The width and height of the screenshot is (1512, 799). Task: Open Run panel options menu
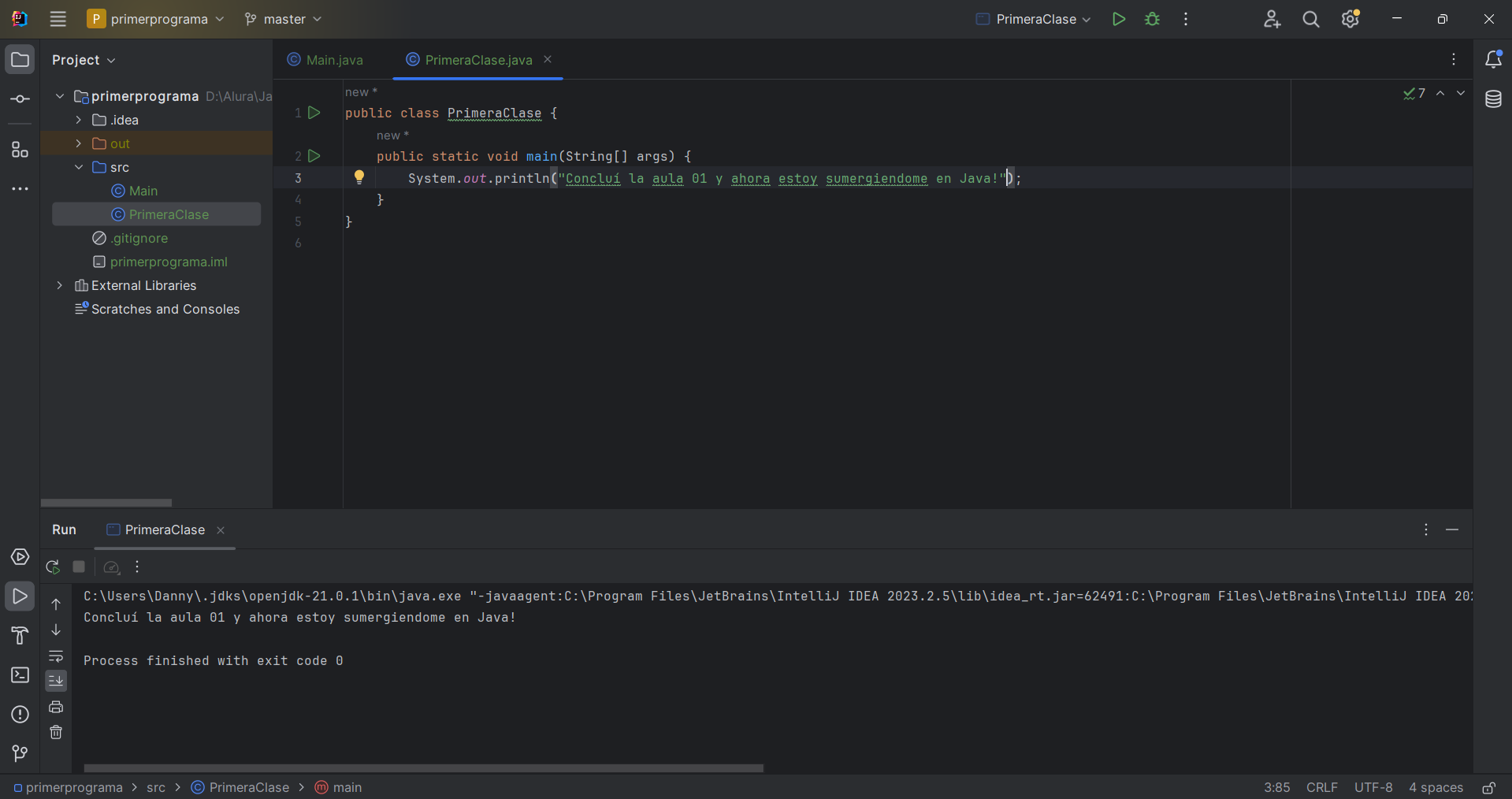point(1426,530)
